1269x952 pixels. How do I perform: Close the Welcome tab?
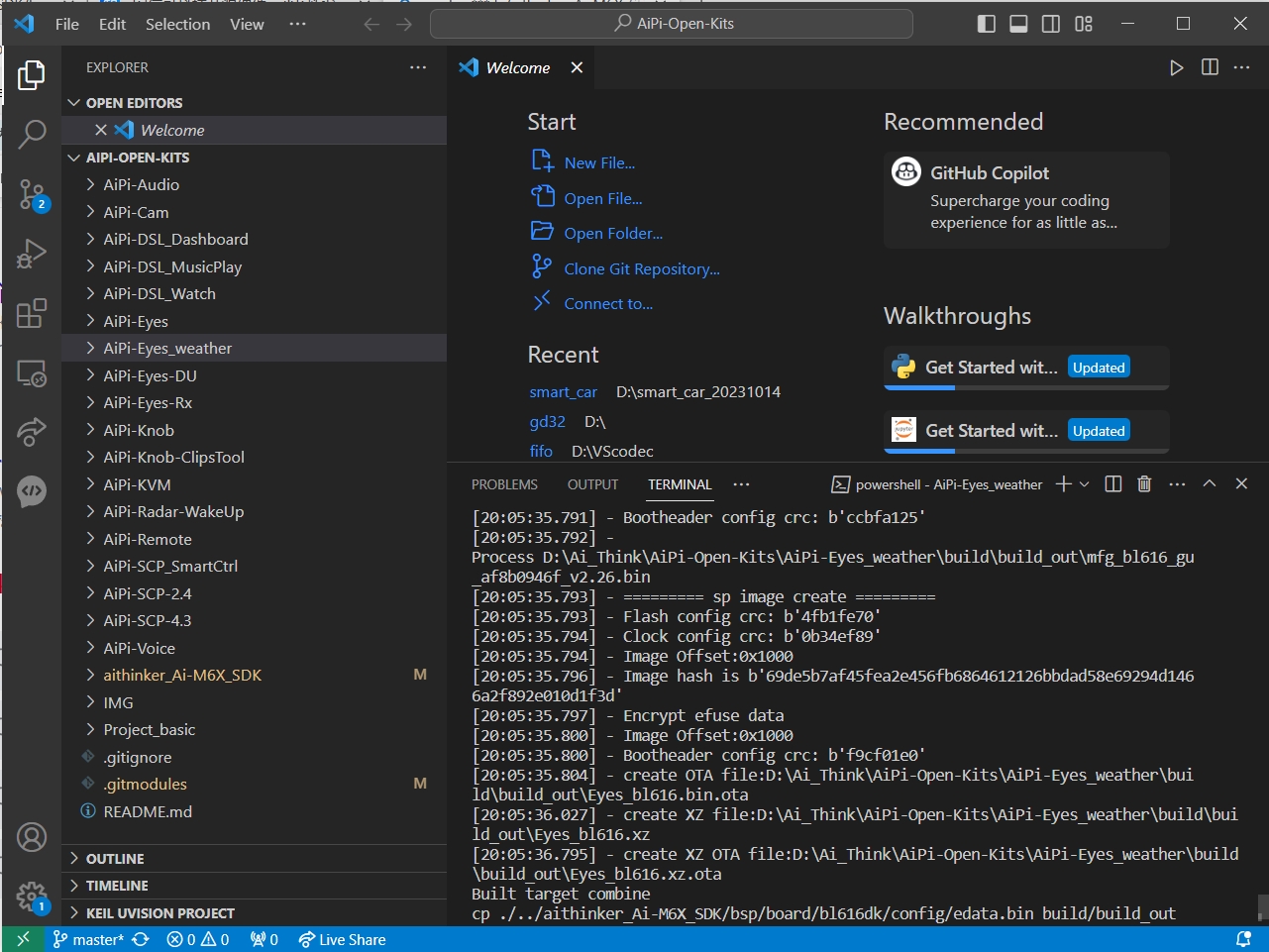(x=577, y=67)
